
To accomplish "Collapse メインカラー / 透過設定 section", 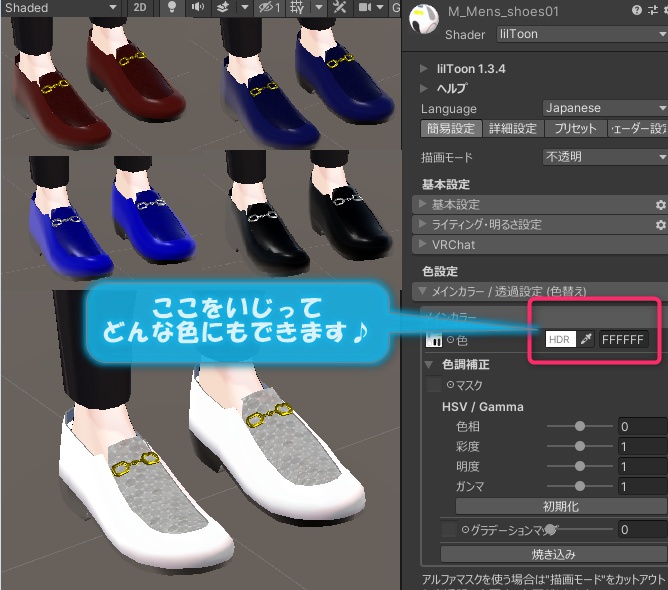I will [x=540, y=291].
